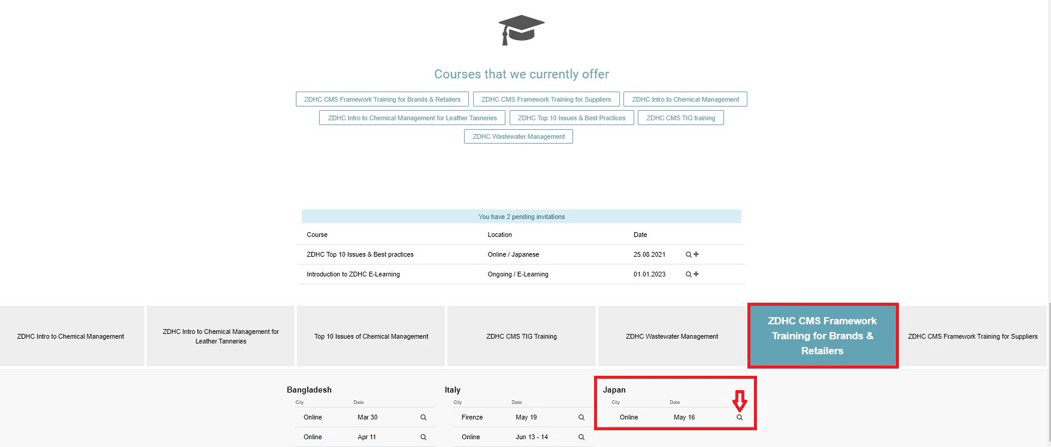
Task: Click May 16 date under Japan
Action: tap(684, 417)
